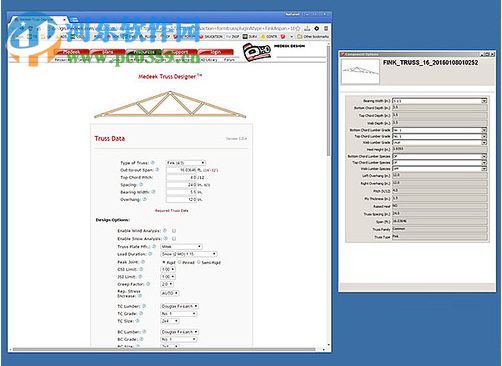This screenshot has width=502, height=366.
Task: Open the TC Grade dropdown
Action: click(x=179, y=314)
